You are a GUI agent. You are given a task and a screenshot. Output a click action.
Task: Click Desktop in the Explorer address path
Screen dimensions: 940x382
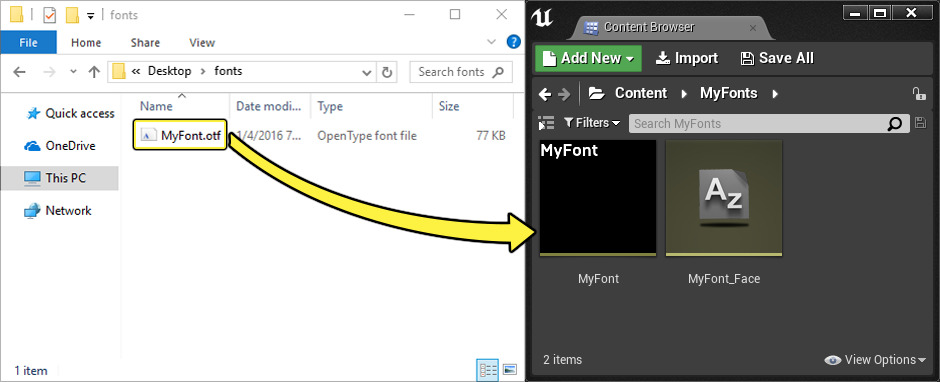[170, 71]
